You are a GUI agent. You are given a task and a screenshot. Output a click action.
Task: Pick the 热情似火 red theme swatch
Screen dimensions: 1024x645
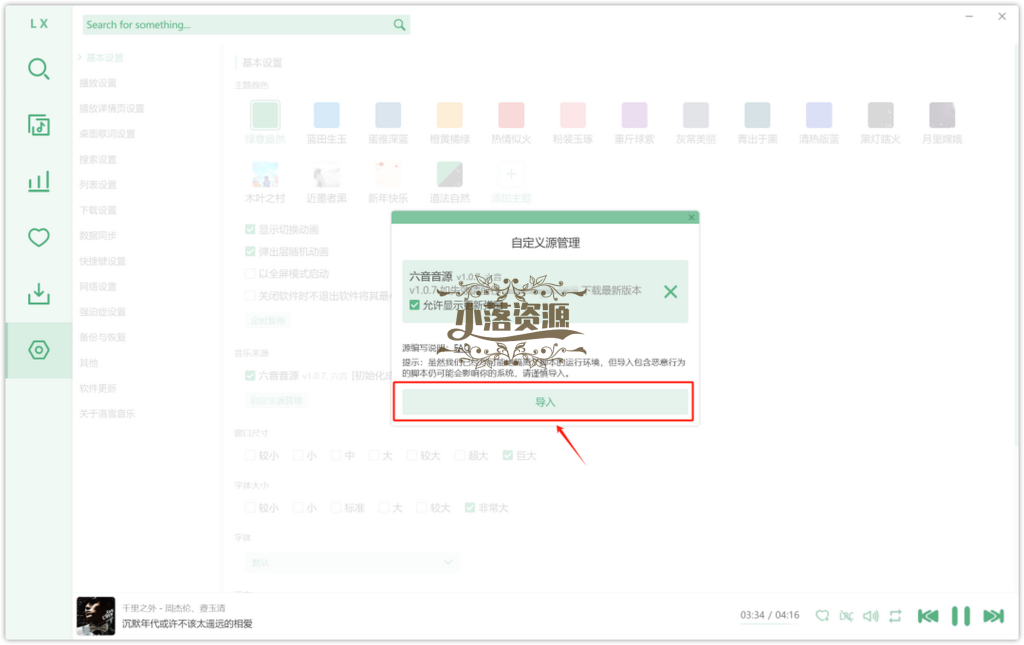click(511, 115)
